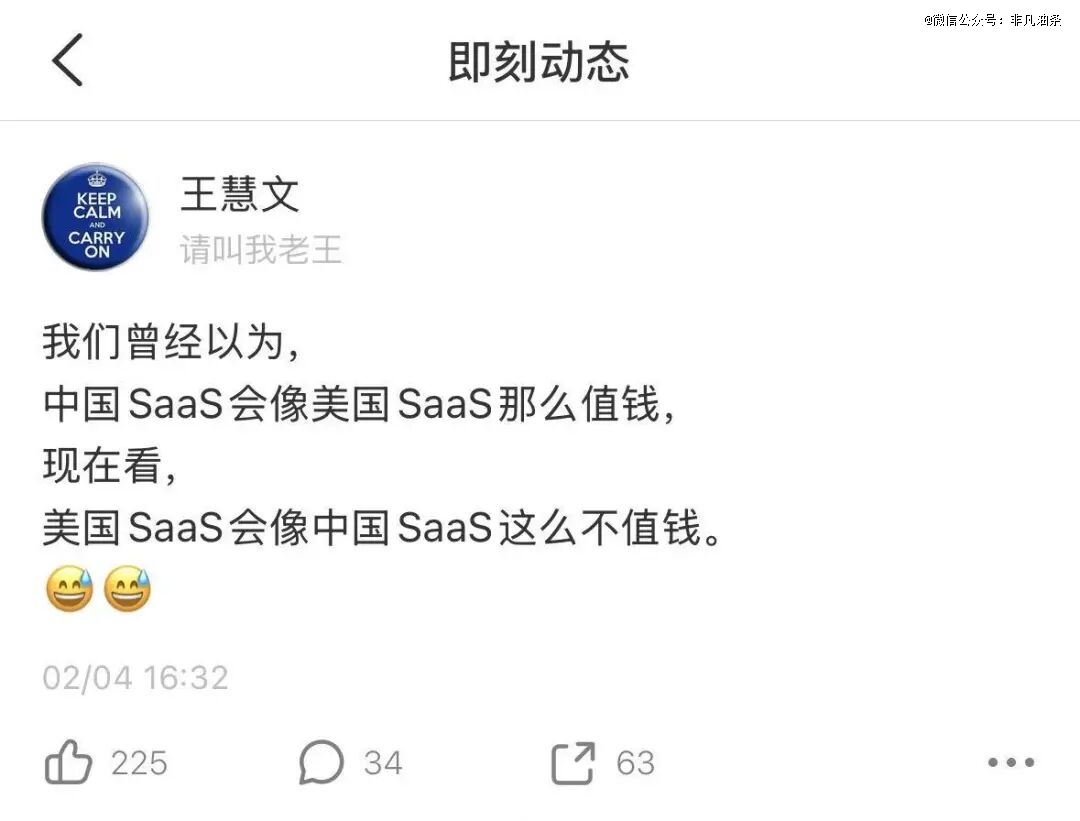
Task: Tap the timestamp 02/04 16:32
Action: (x=136, y=678)
